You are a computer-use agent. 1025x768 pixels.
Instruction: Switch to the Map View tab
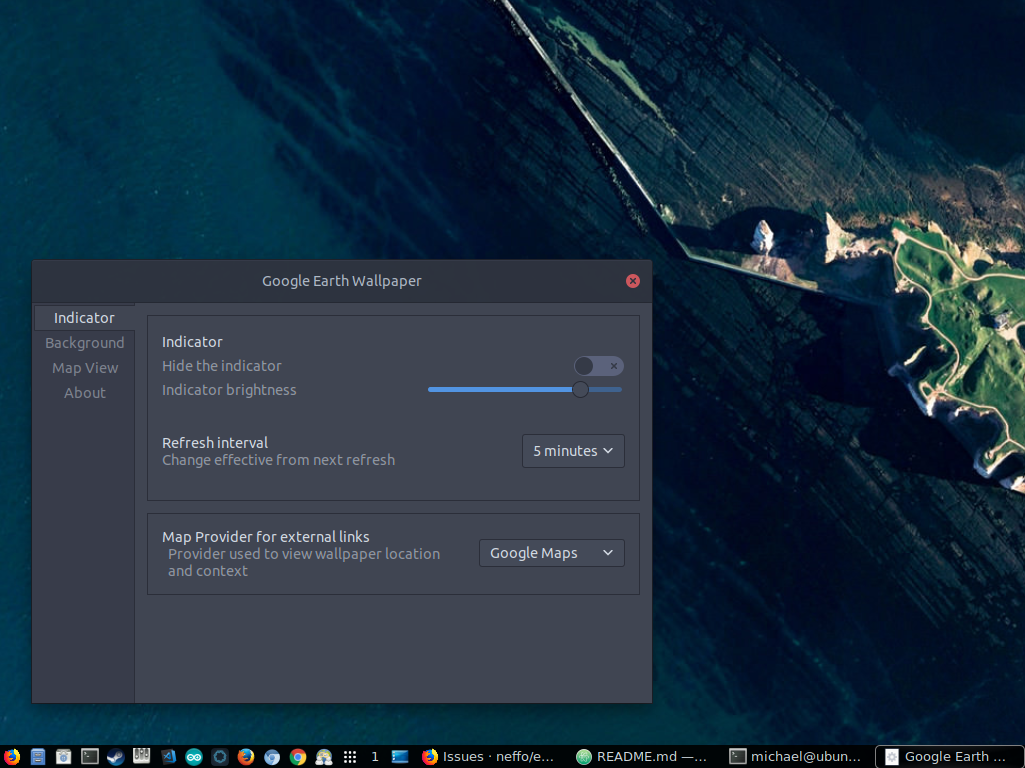coord(84,368)
